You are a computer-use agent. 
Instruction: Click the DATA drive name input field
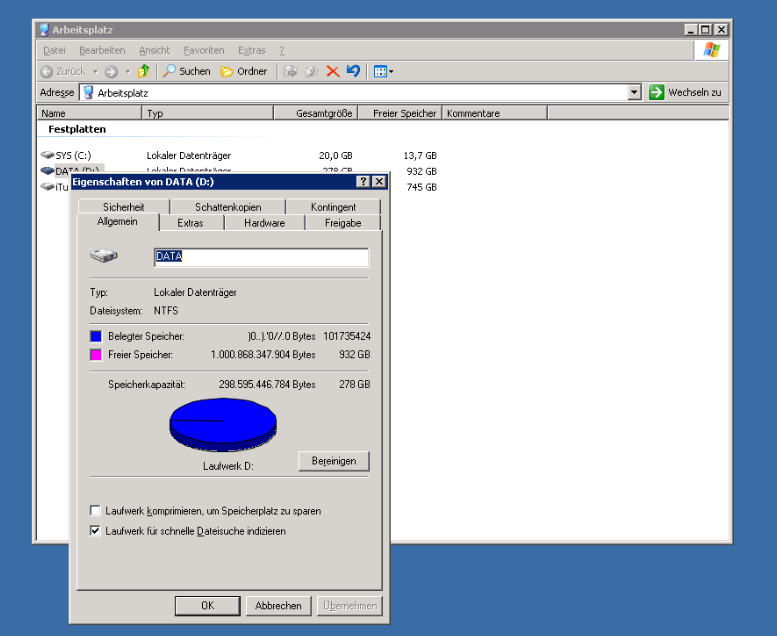(x=260, y=257)
